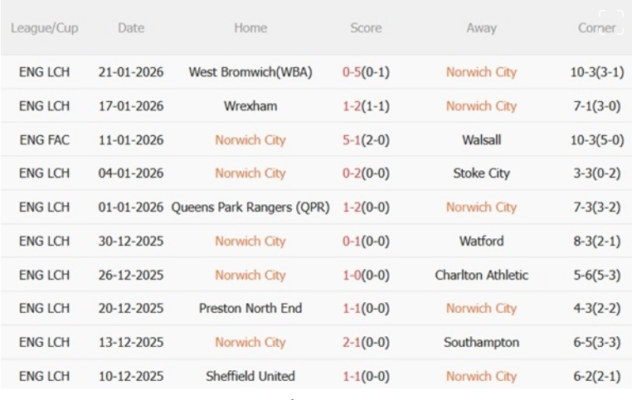Viewport: 632px width, 400px height.
Task: Select Walsall in the Away column
Action: pyautogui.click(x=481, y=140)
